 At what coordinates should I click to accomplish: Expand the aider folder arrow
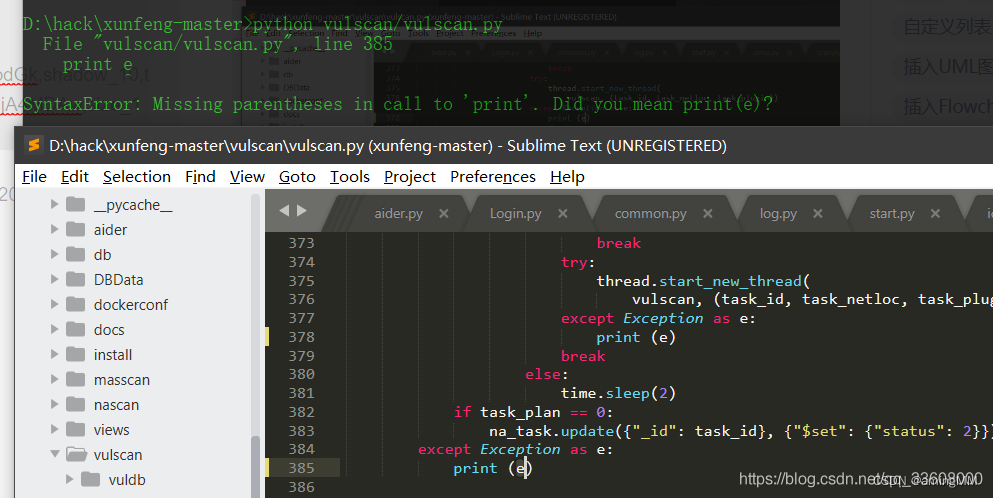[x=54, y=229]
